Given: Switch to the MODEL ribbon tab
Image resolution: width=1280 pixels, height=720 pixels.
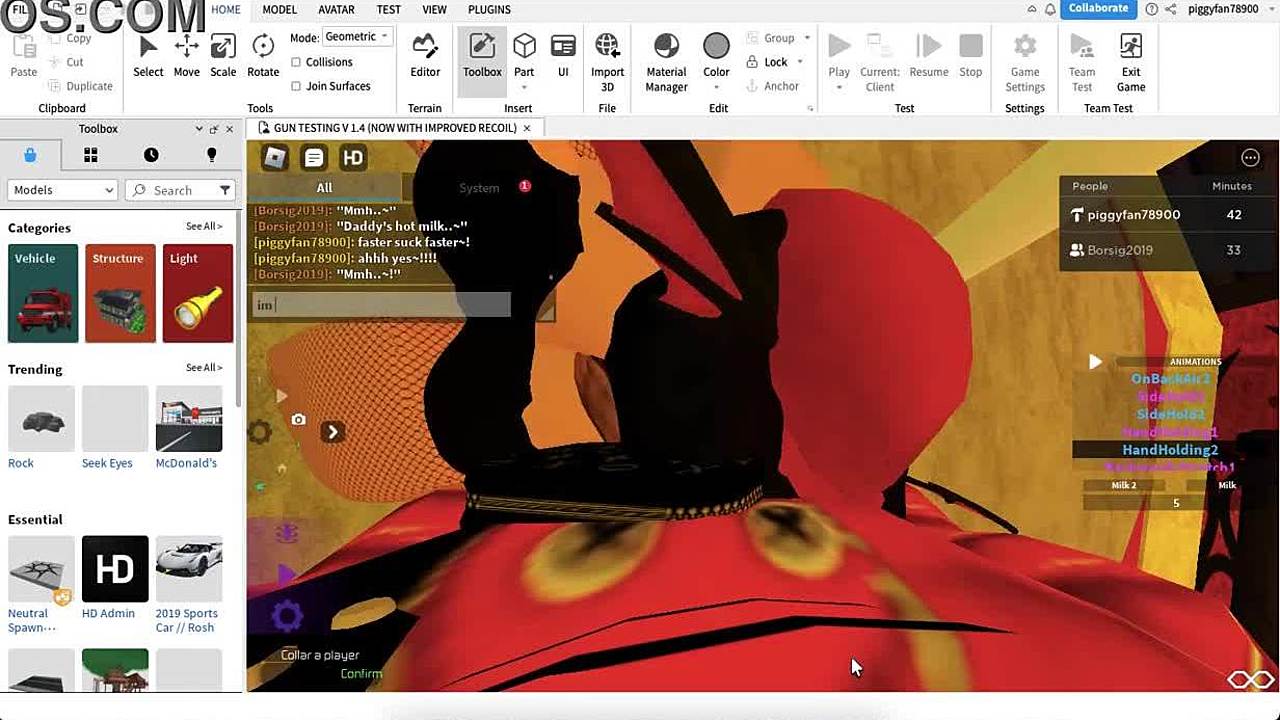Looking at the screenshot, I should click(279, 10).
